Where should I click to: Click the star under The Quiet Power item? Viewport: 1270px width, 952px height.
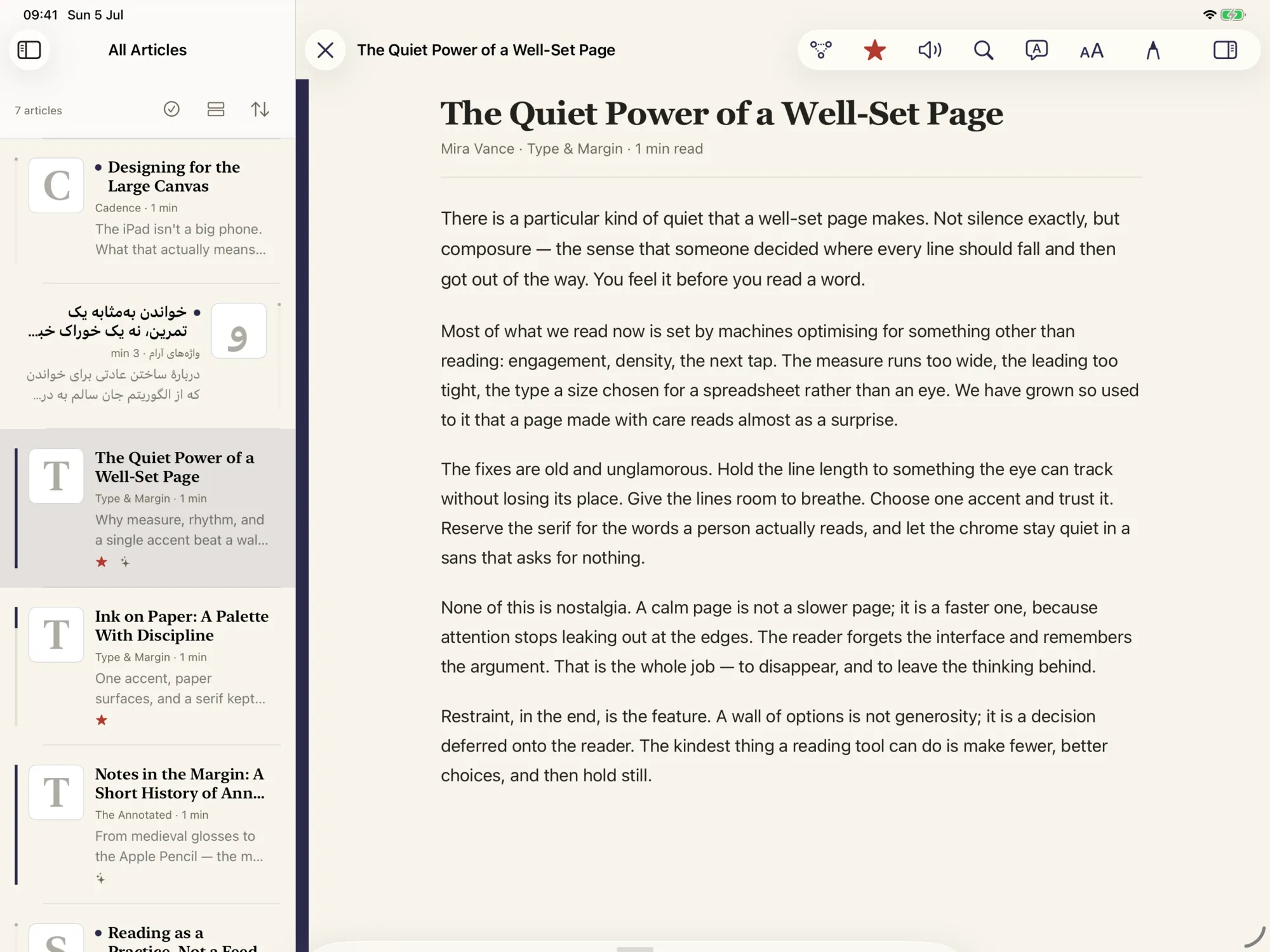[102, 562]
